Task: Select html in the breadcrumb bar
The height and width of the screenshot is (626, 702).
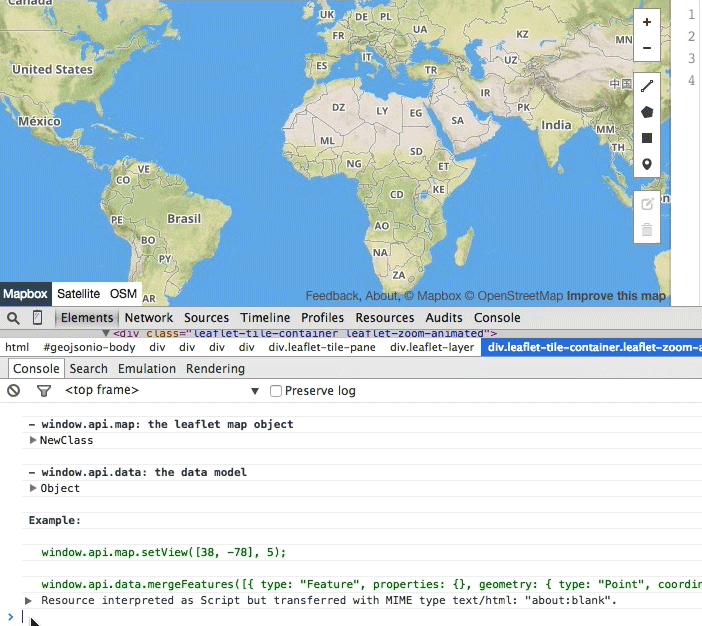Action: coord(17,347)
